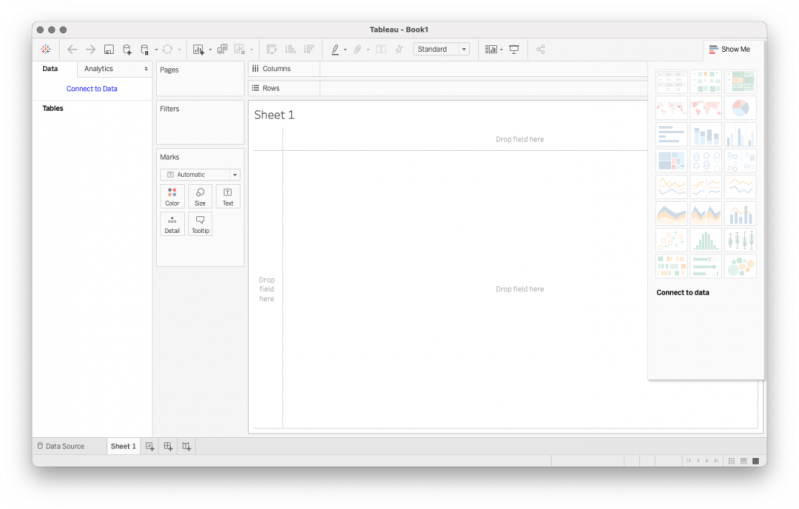Click the New Worksheet tab icon at bottom
The width and height of the screenshot is (799, 509).
pyautogui.click(x=150, y=446)
